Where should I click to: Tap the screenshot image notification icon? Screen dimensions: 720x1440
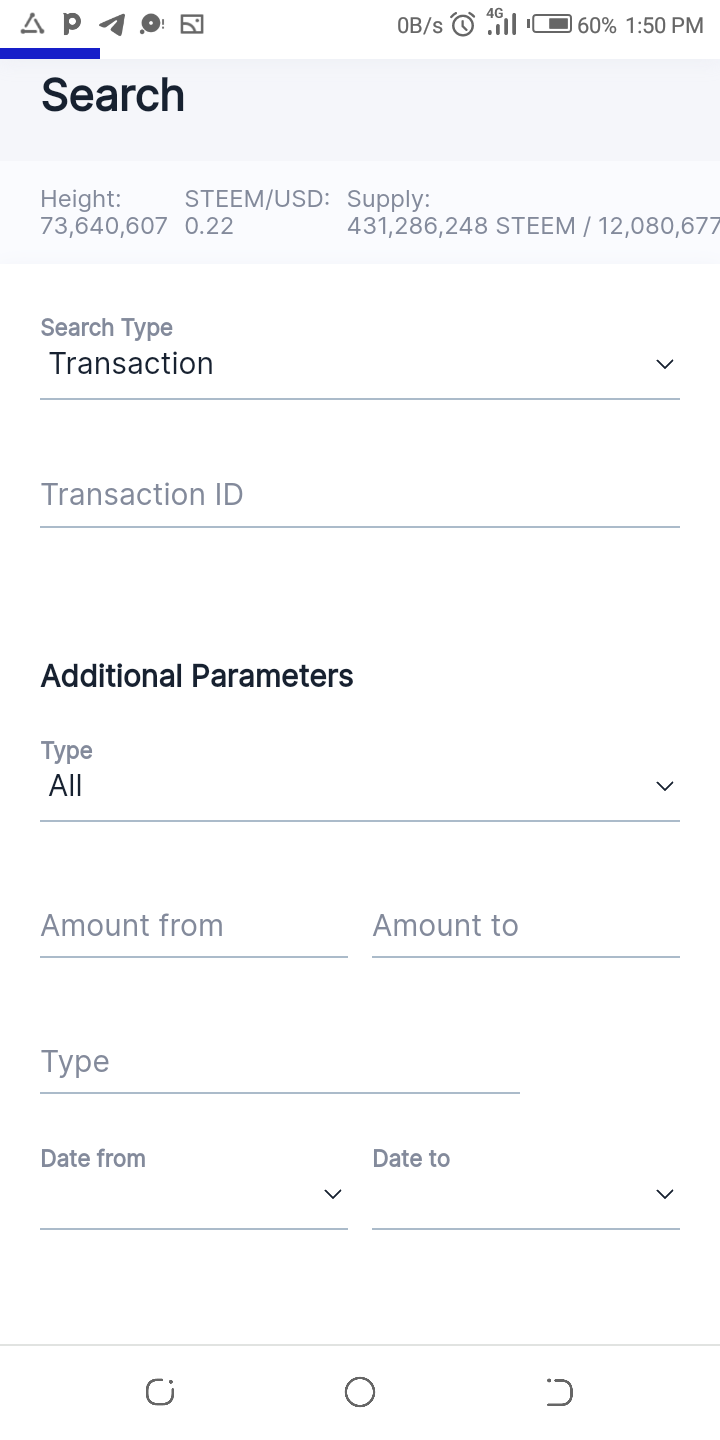pyautogui.click(x=192, y=25)
